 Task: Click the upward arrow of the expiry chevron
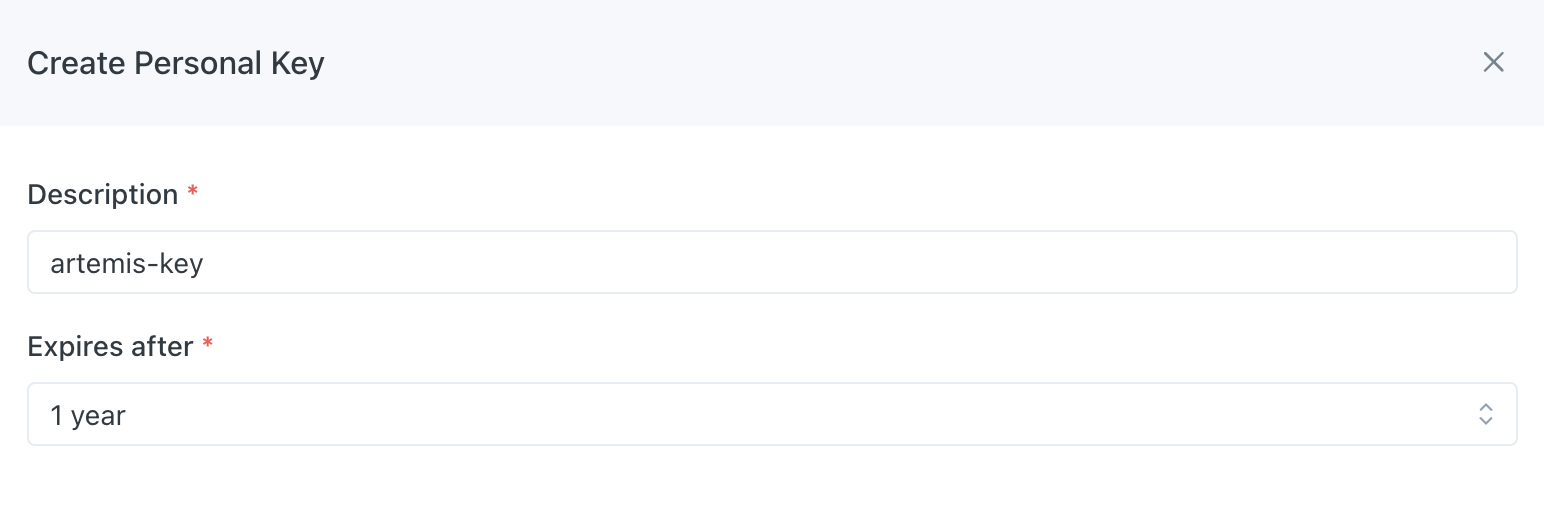(x=1486, y=407)
